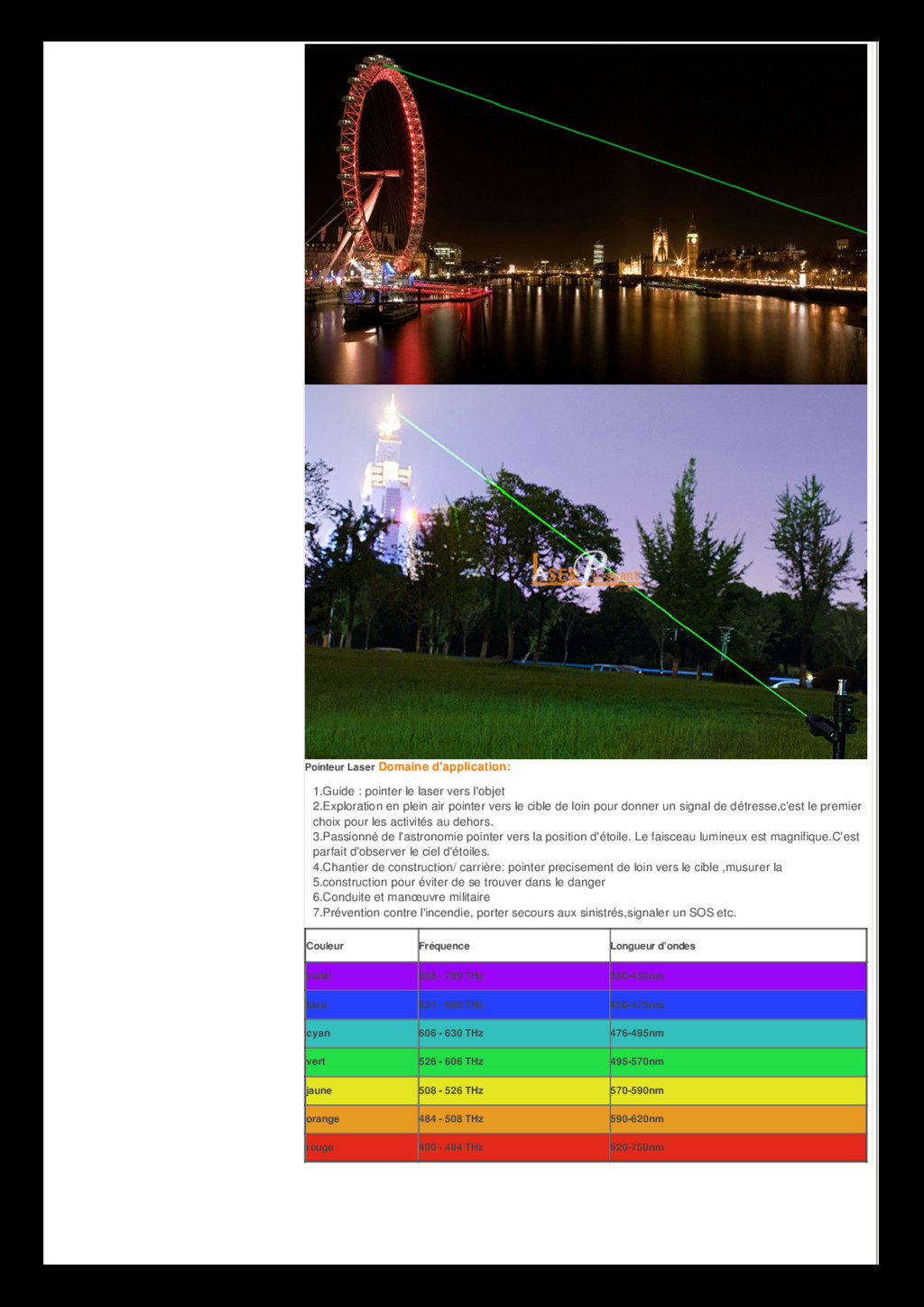The height and width of the screenshot is (1307, 924).
Task: Click the '668 - 789 THz' cell
Action: coord(513,976)
